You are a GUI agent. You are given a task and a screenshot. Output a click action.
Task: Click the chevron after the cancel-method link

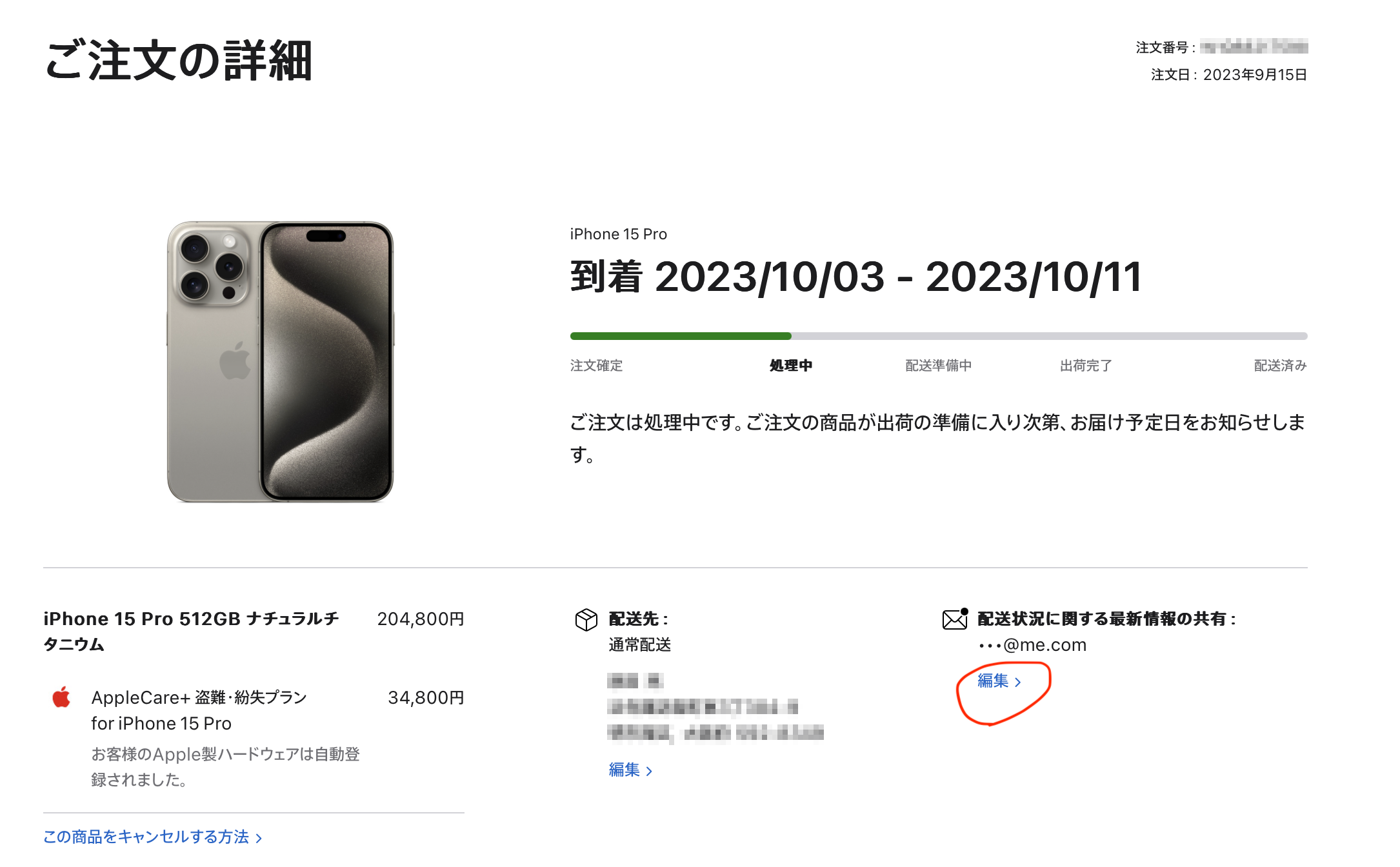point(259,838)
